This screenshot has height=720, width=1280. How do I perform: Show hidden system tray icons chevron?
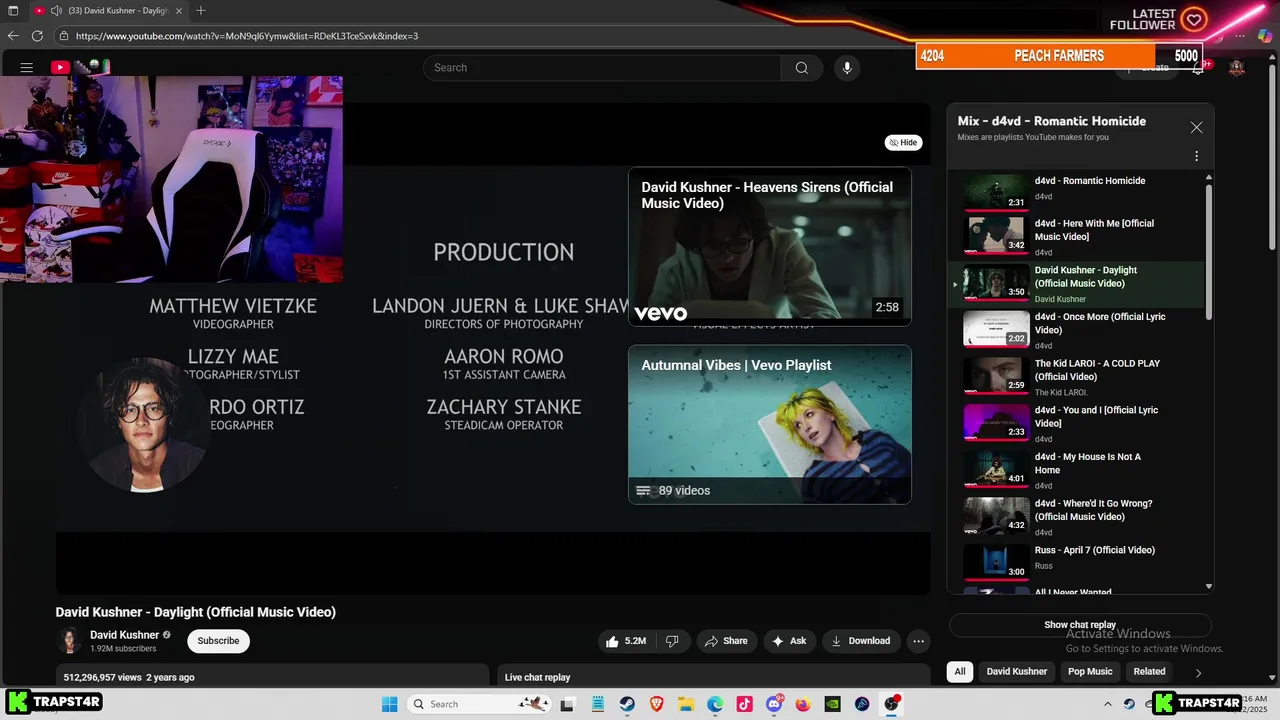click(1107, 704)
